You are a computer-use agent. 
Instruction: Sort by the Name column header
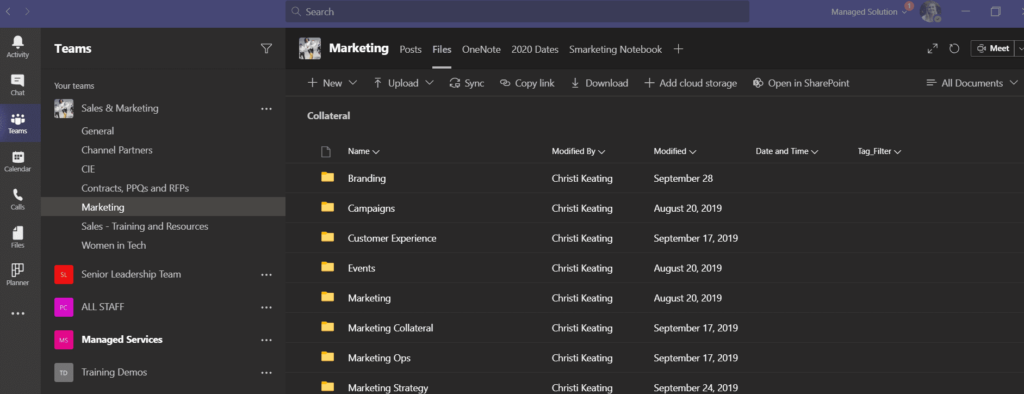[x=364, y=151]
